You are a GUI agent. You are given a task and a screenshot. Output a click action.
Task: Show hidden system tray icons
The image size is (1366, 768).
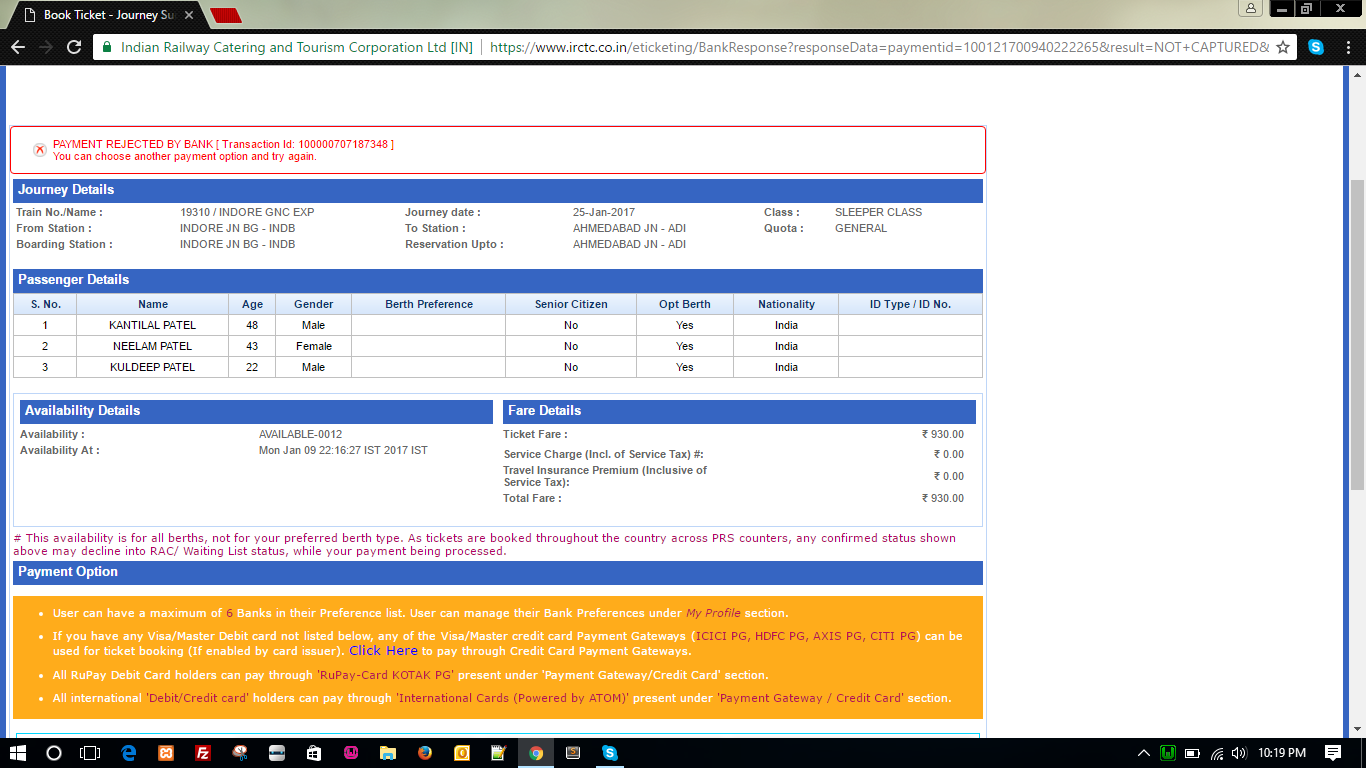(x=1143, y=753)
